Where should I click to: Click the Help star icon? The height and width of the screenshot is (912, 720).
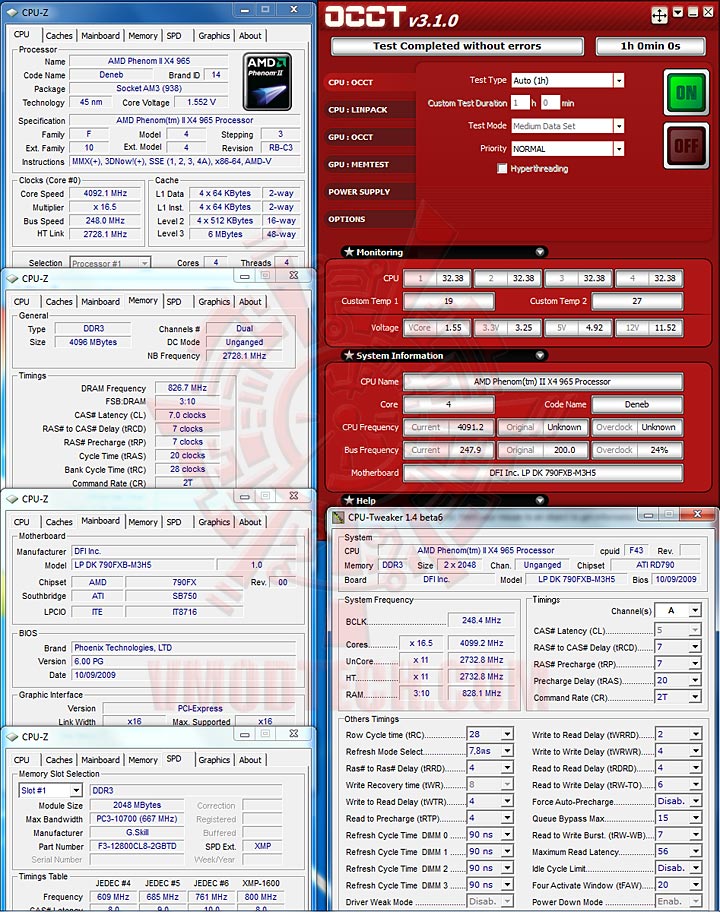(349, 500)
